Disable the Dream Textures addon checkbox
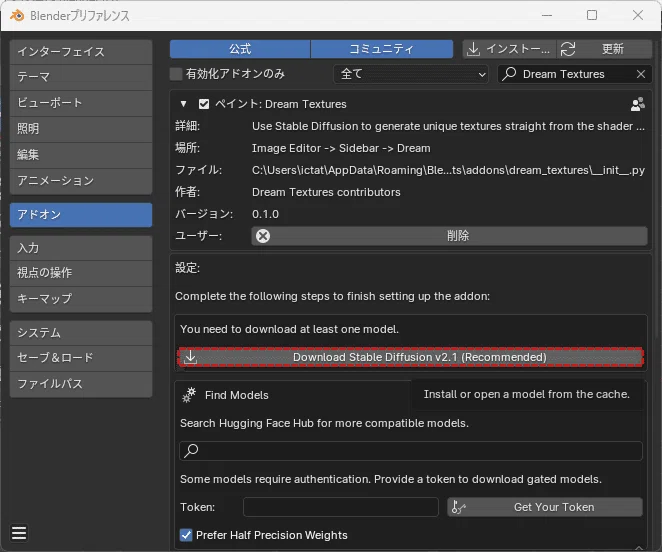662x552 pixels. (x=204, y=104)
